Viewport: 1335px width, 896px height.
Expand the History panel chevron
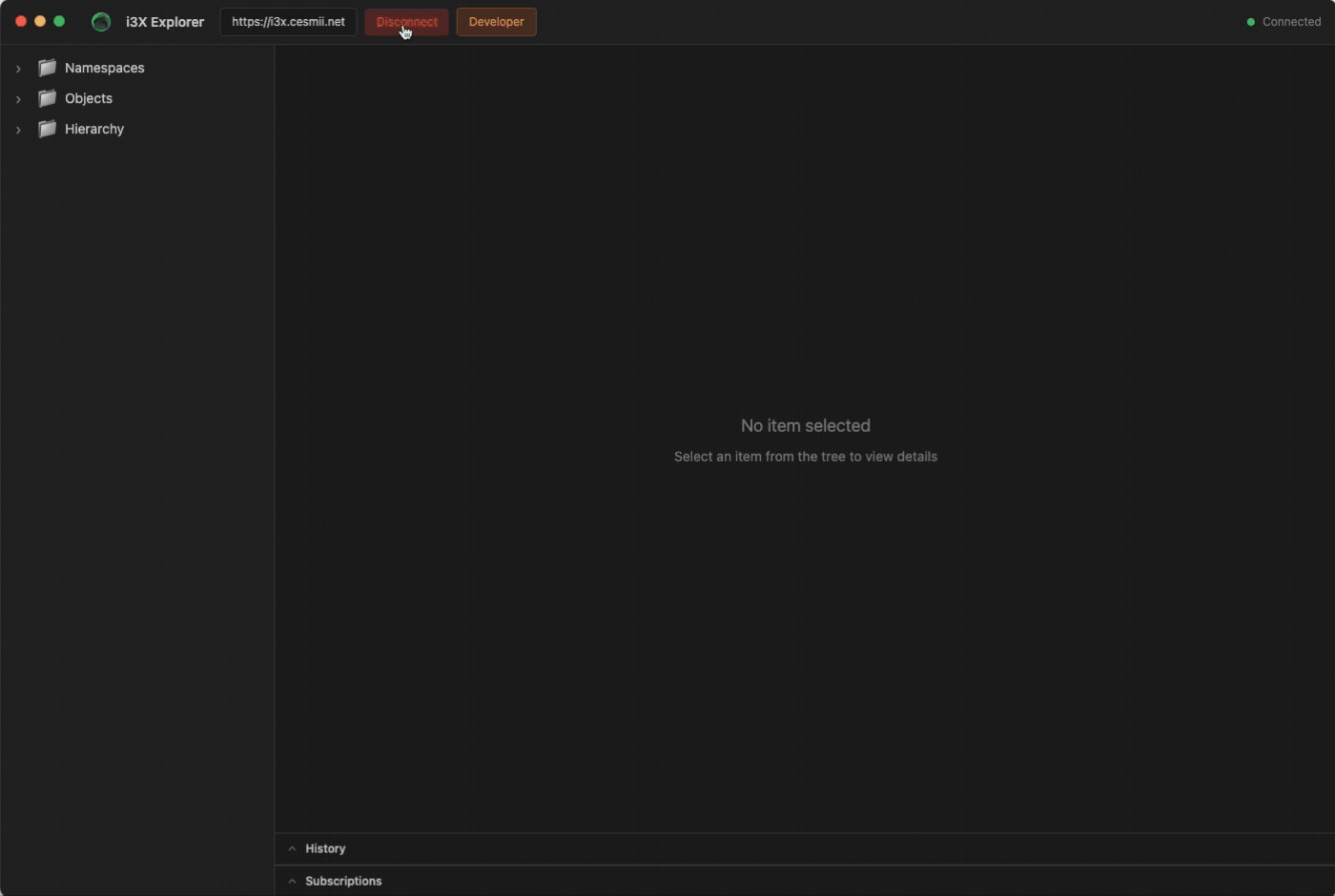(292, 848)
